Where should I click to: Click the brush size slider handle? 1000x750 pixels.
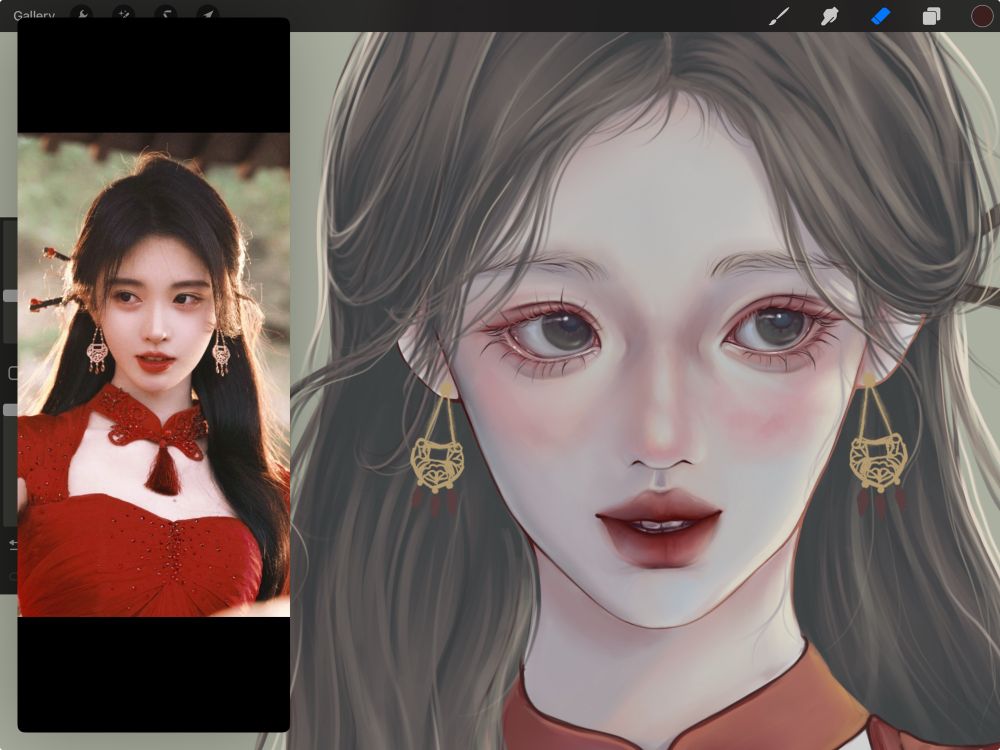[x=10, y=295]
